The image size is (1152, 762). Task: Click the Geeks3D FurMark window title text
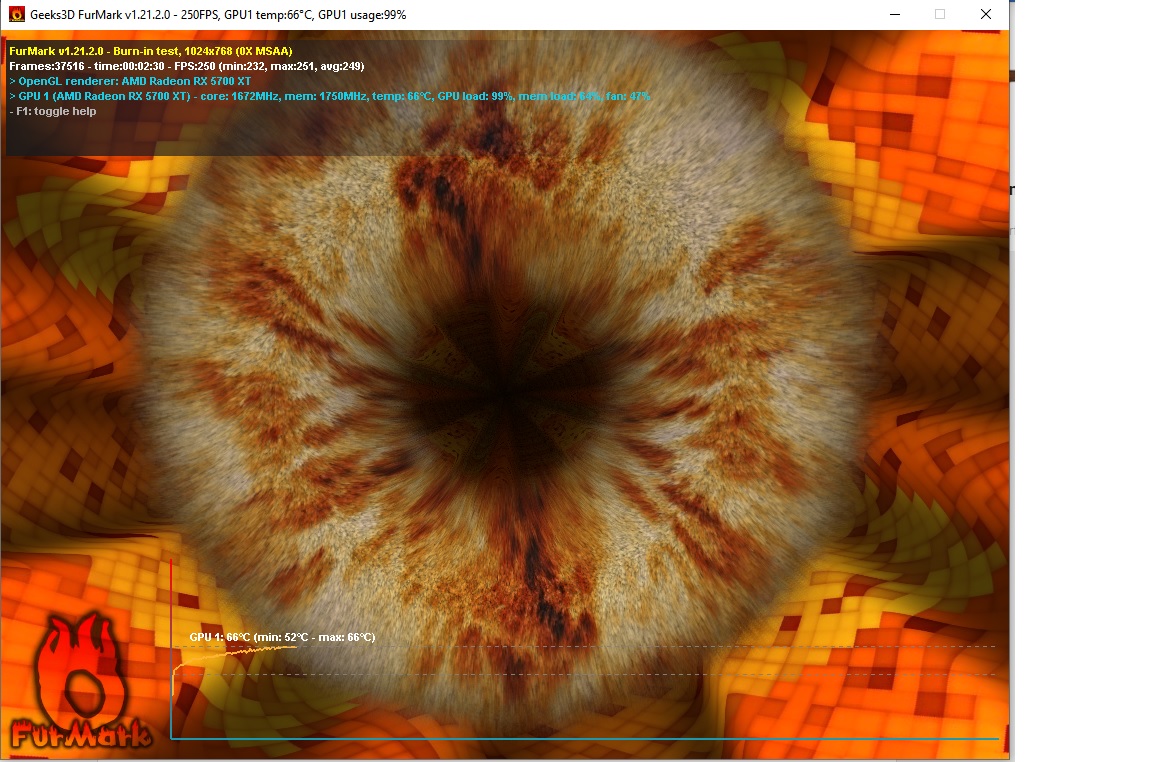click(x=218, y=15)
